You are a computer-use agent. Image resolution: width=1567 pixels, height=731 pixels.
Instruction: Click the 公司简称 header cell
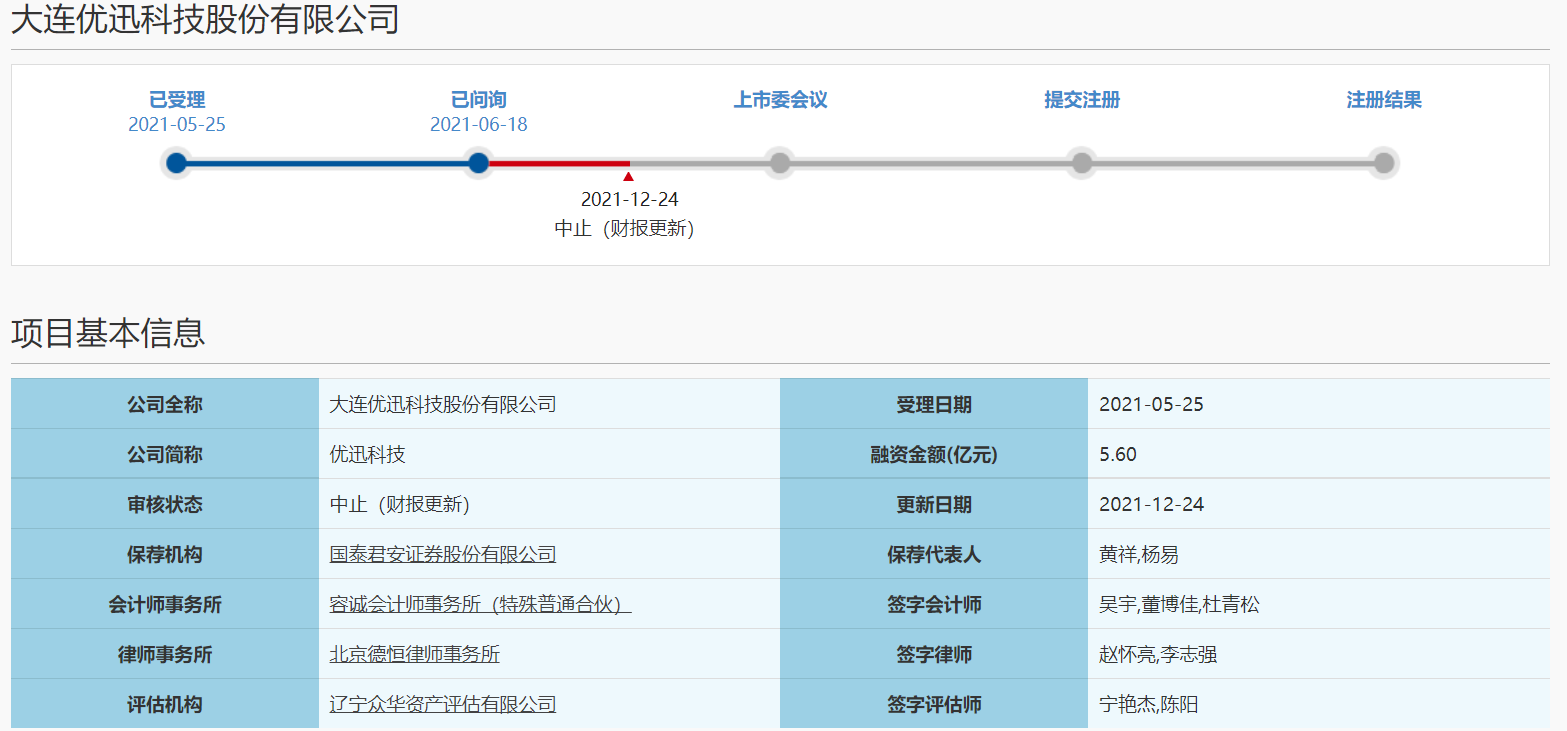165,454
